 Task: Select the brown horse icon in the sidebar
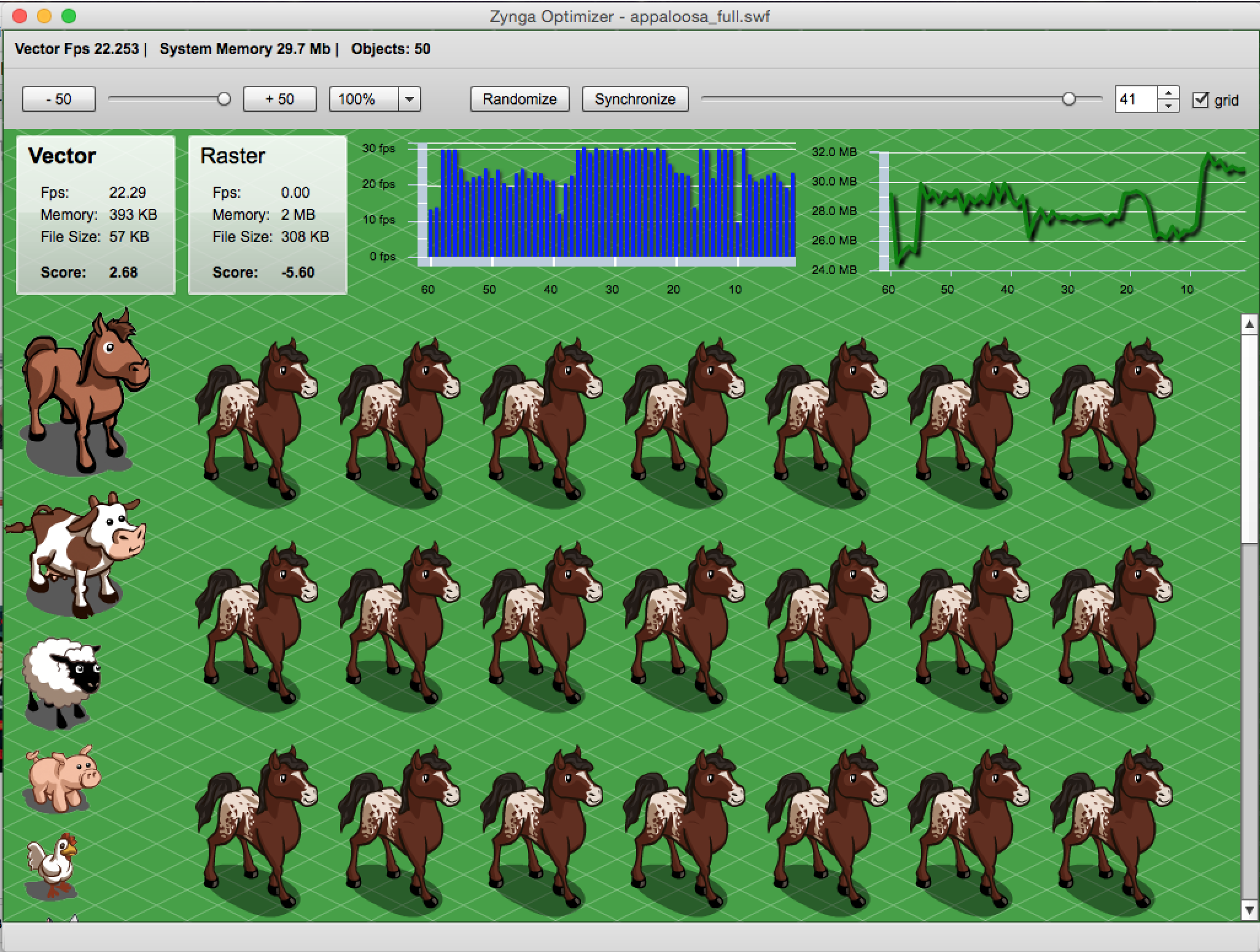click(85, 391)
